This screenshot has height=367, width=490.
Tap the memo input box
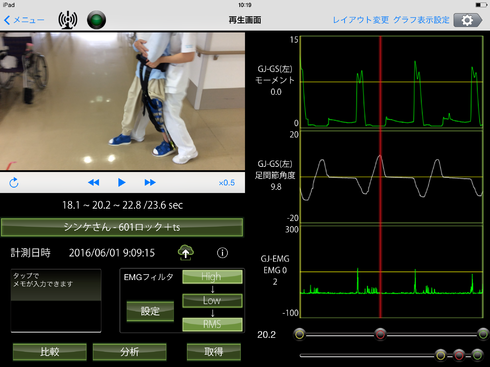click(56, 301)
